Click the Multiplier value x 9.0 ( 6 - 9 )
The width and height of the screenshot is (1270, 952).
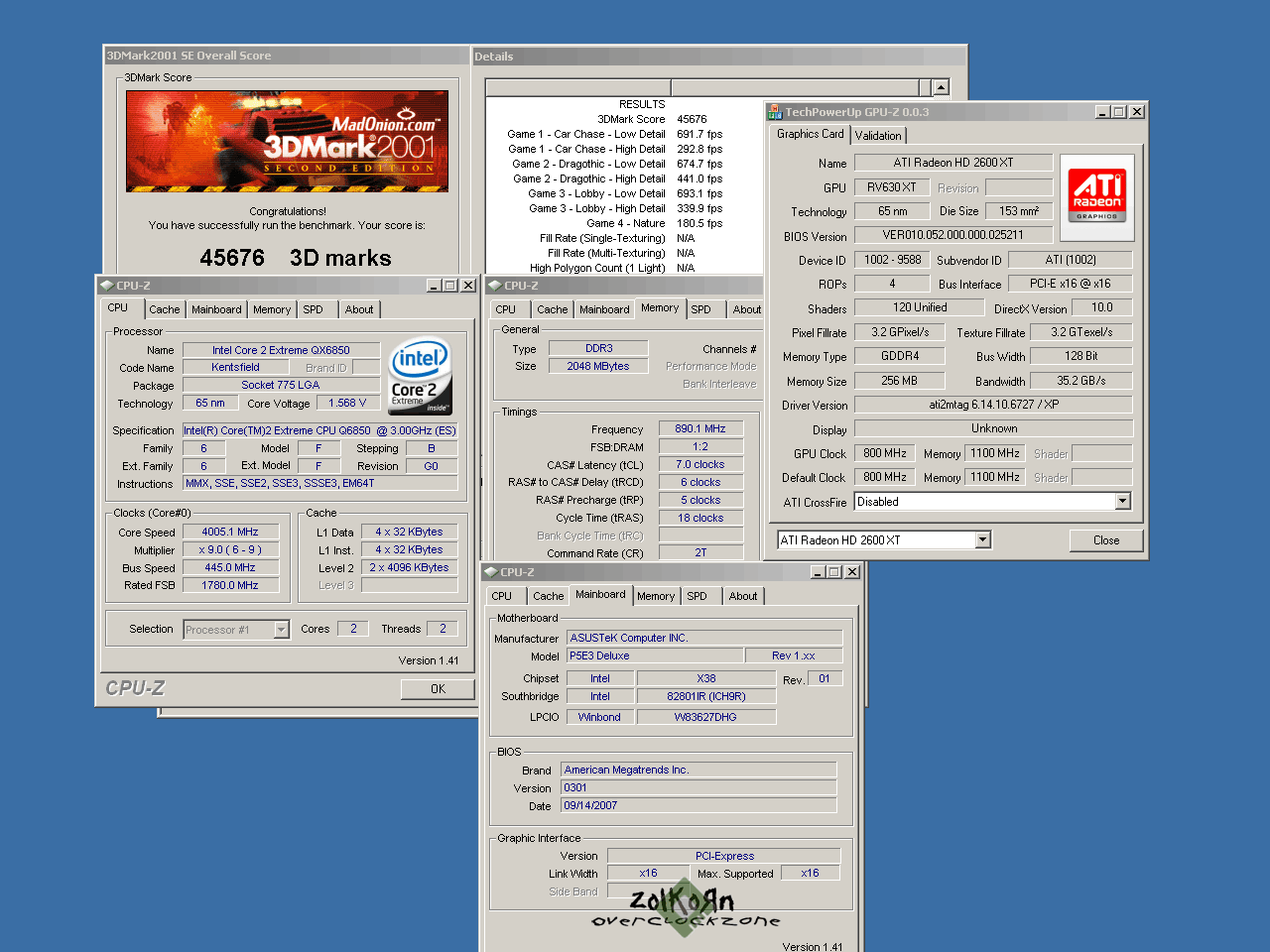[230, 550]
